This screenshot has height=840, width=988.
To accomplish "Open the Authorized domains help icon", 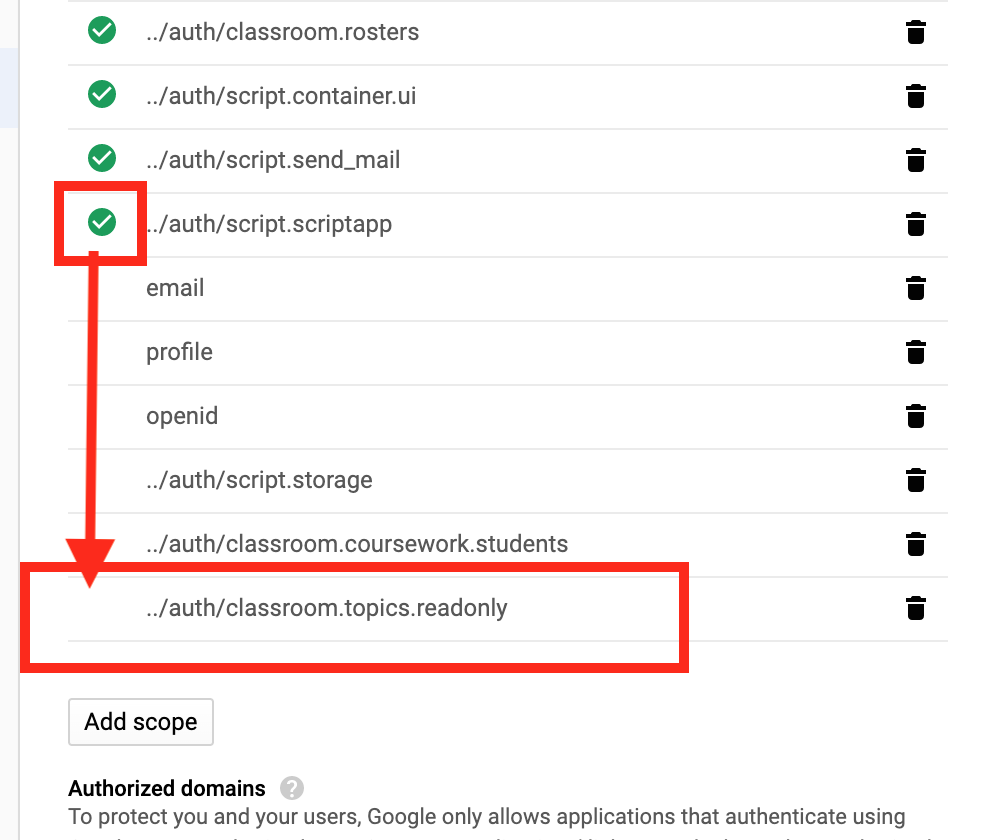I will click(292, 789).
